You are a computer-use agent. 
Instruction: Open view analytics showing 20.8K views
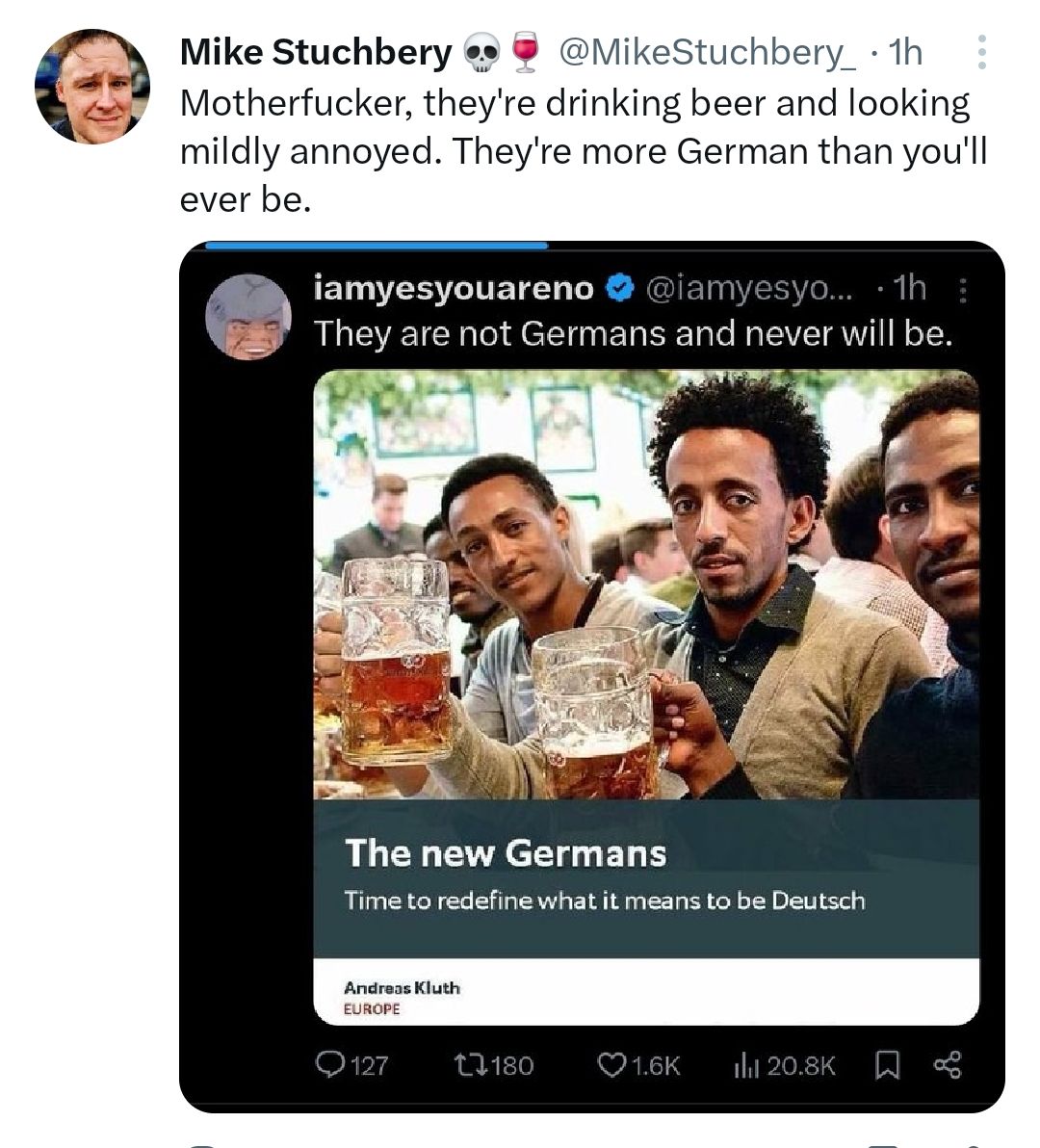749,1064
